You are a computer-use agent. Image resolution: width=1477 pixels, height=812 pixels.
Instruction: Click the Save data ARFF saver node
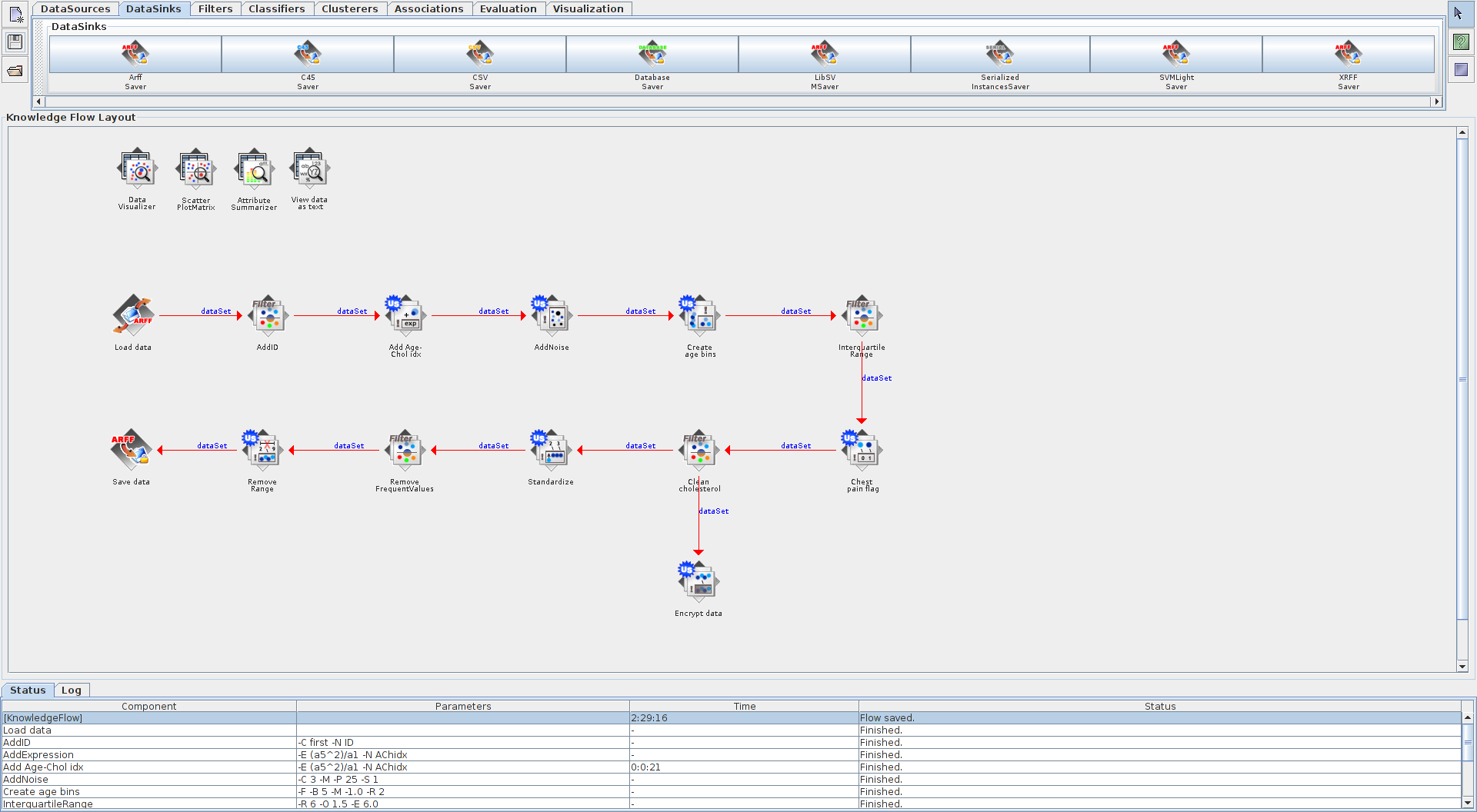[x=132, y=451]
